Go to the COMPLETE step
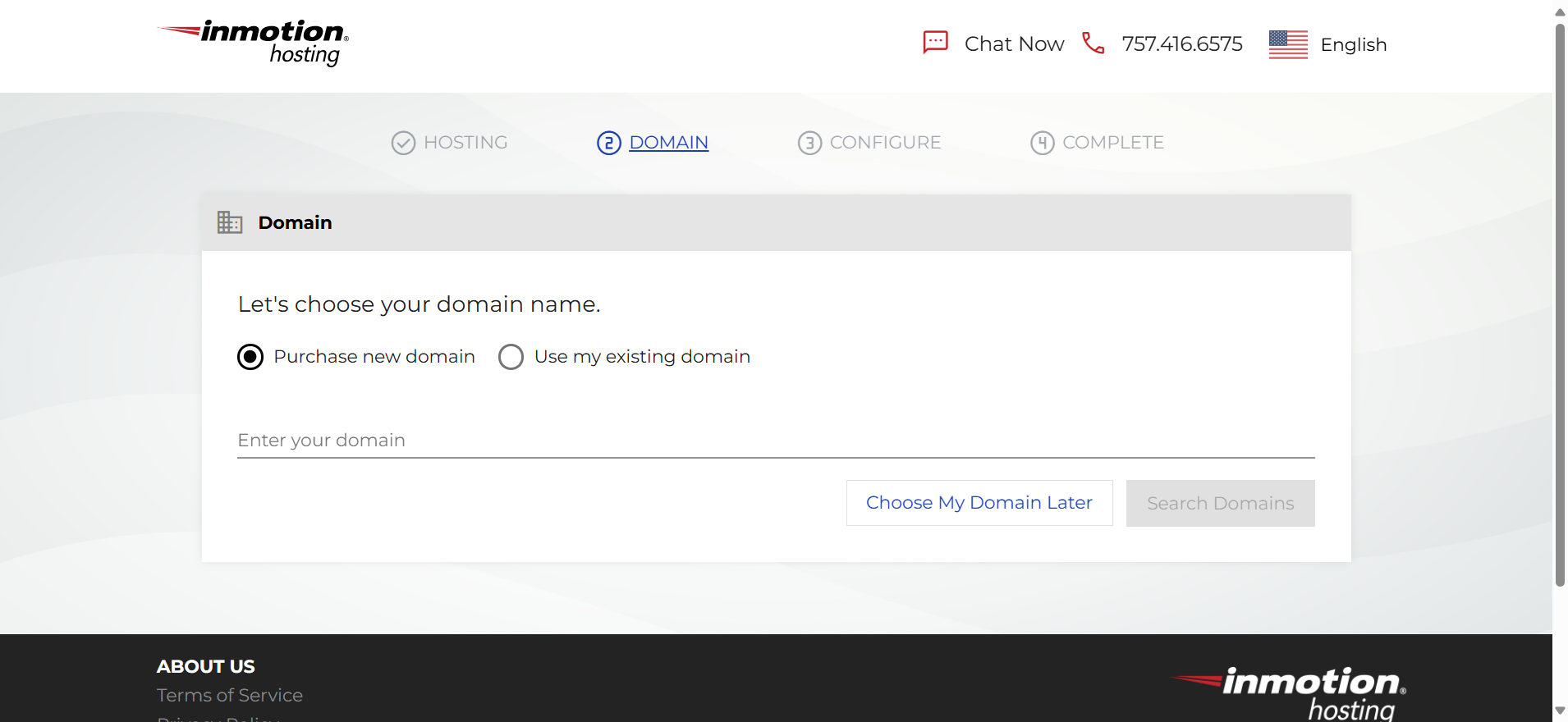The height and width of the screenshot is (722, 1568). [x=1112, y=143]
